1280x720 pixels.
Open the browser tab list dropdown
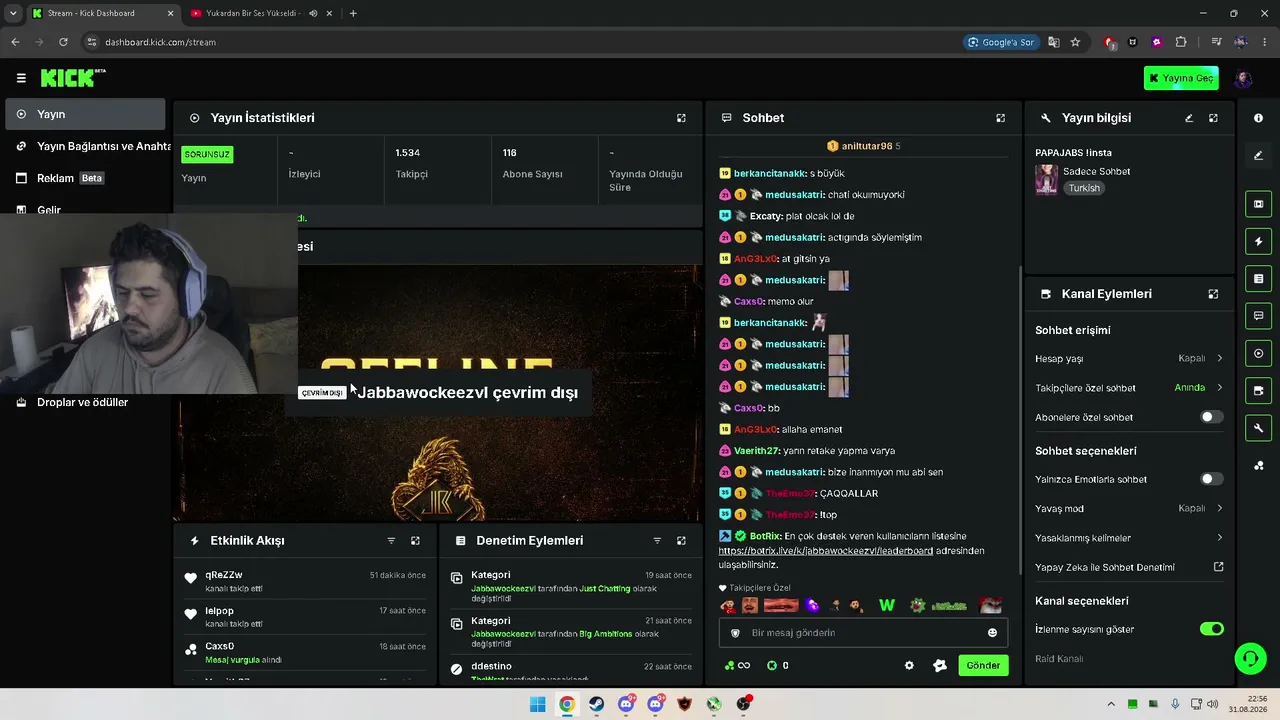click(12, 13)
